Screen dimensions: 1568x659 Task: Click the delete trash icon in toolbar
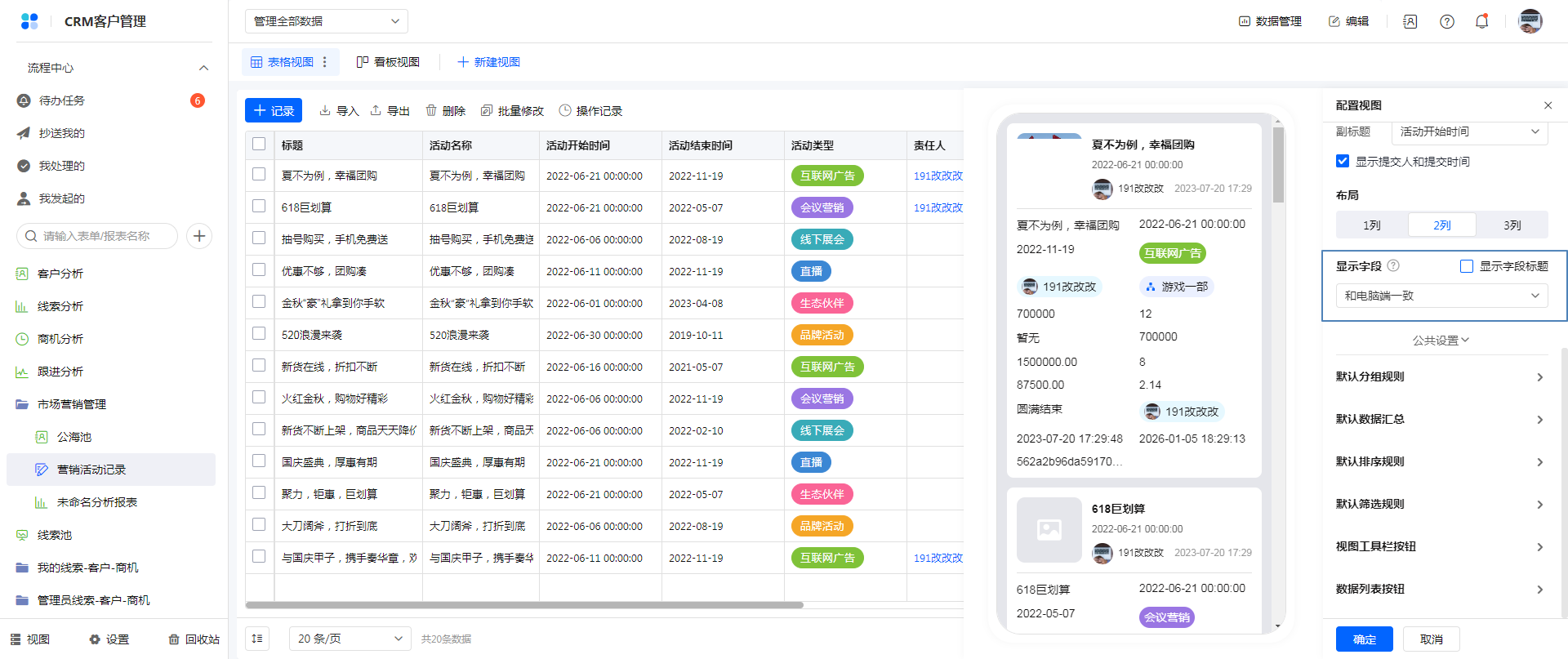click(431, 110)
